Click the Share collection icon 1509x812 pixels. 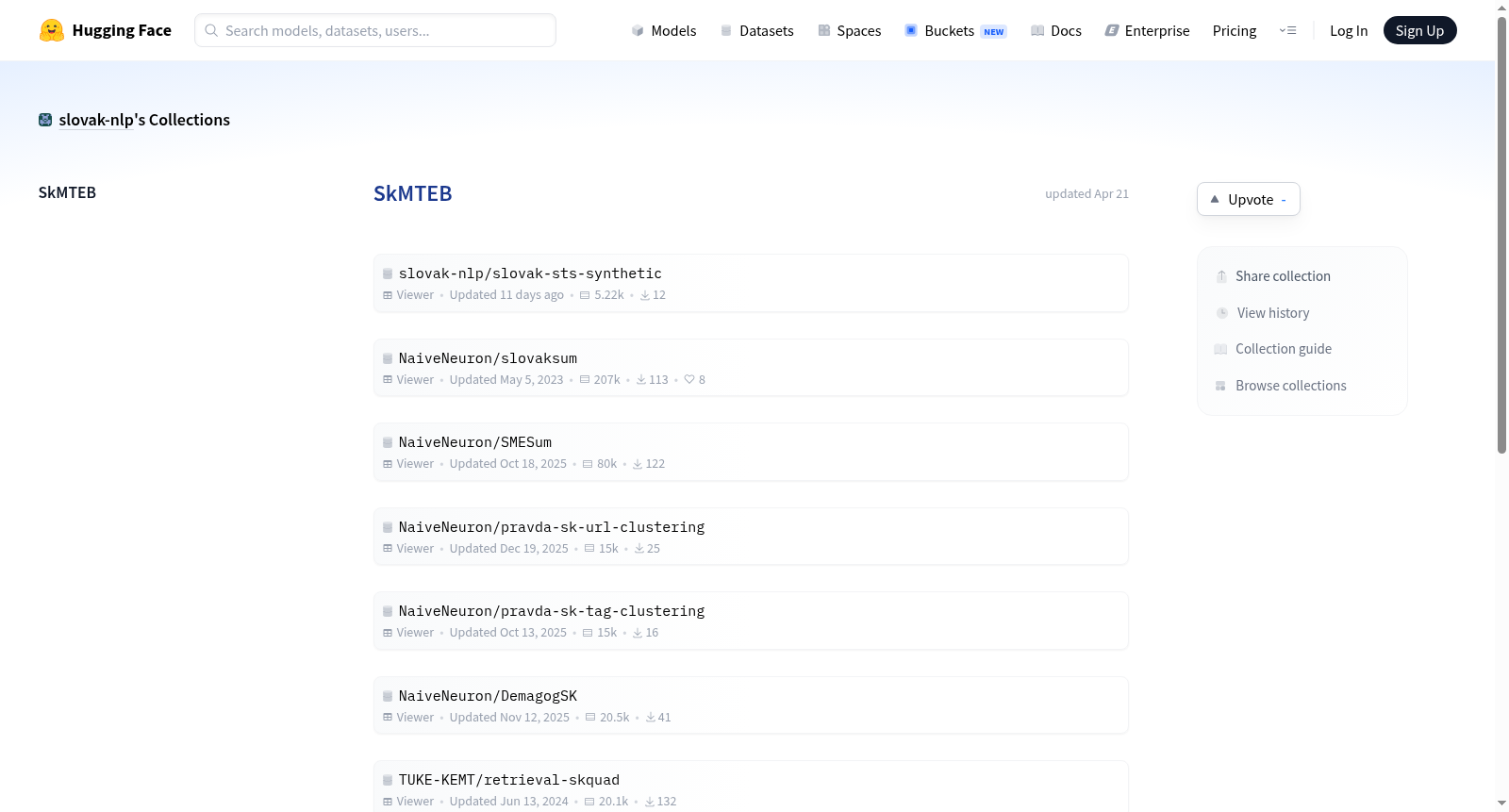click(1221, 276)
